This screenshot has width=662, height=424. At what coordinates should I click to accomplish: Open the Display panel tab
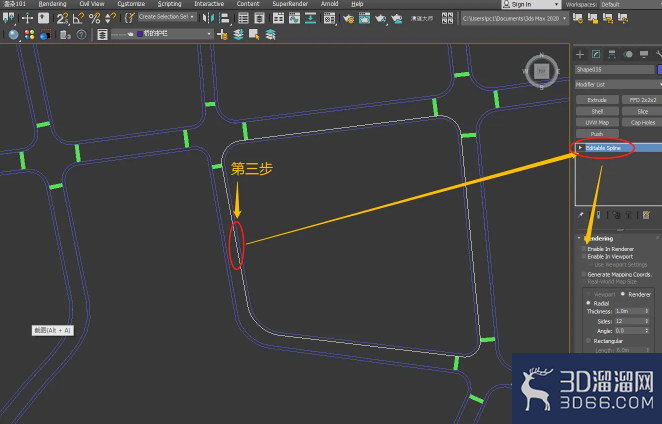tap(644, 54)
